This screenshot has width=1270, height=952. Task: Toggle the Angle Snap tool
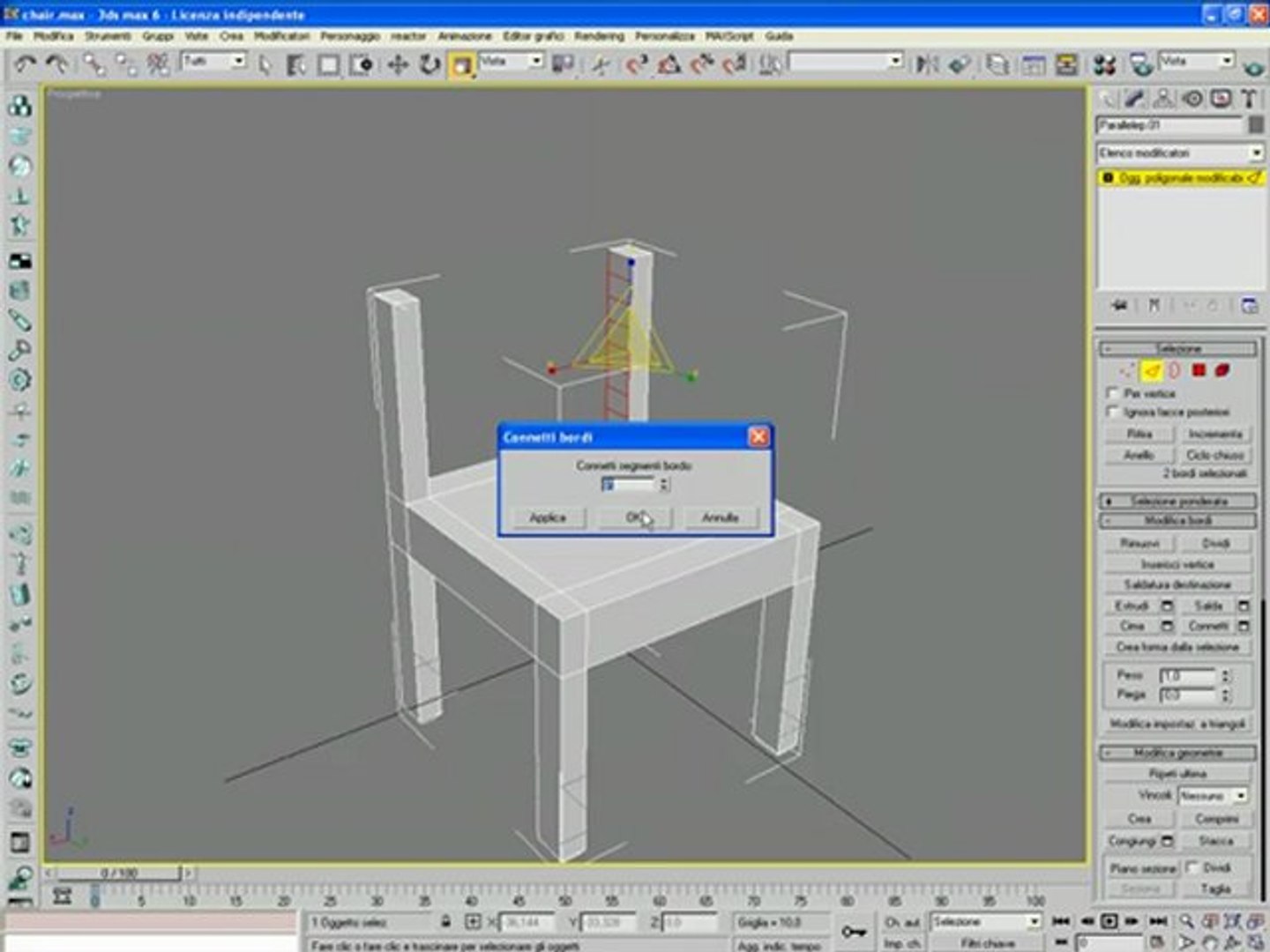click(x=669, y=63)
